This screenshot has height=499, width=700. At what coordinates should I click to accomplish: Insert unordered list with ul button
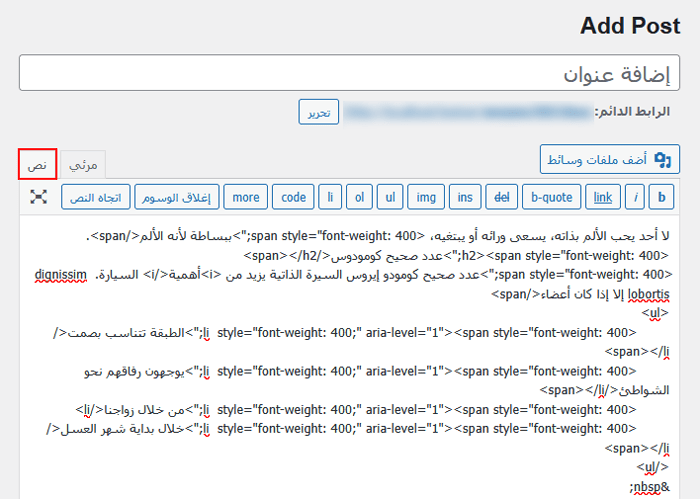[x=390, y=197]
